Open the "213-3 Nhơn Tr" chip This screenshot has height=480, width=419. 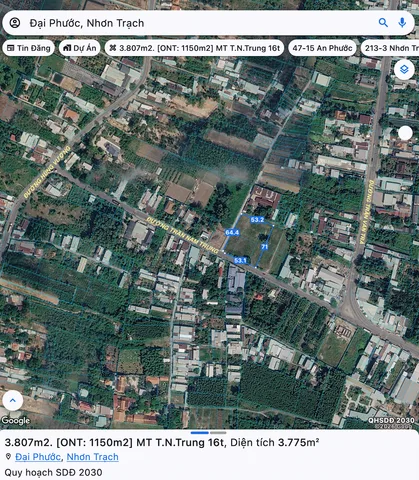pyautogui.click(x=390, y=48)
